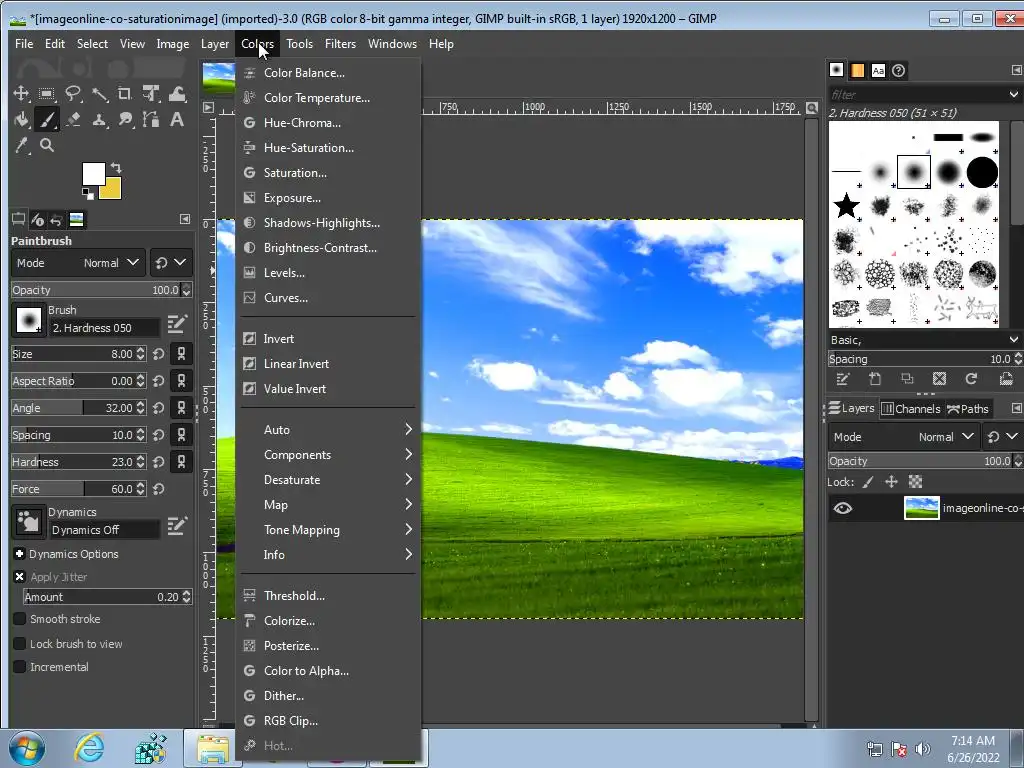Choose Threshold menu entry
This screenshot has height=768, width=1024.
click(328, 596)
